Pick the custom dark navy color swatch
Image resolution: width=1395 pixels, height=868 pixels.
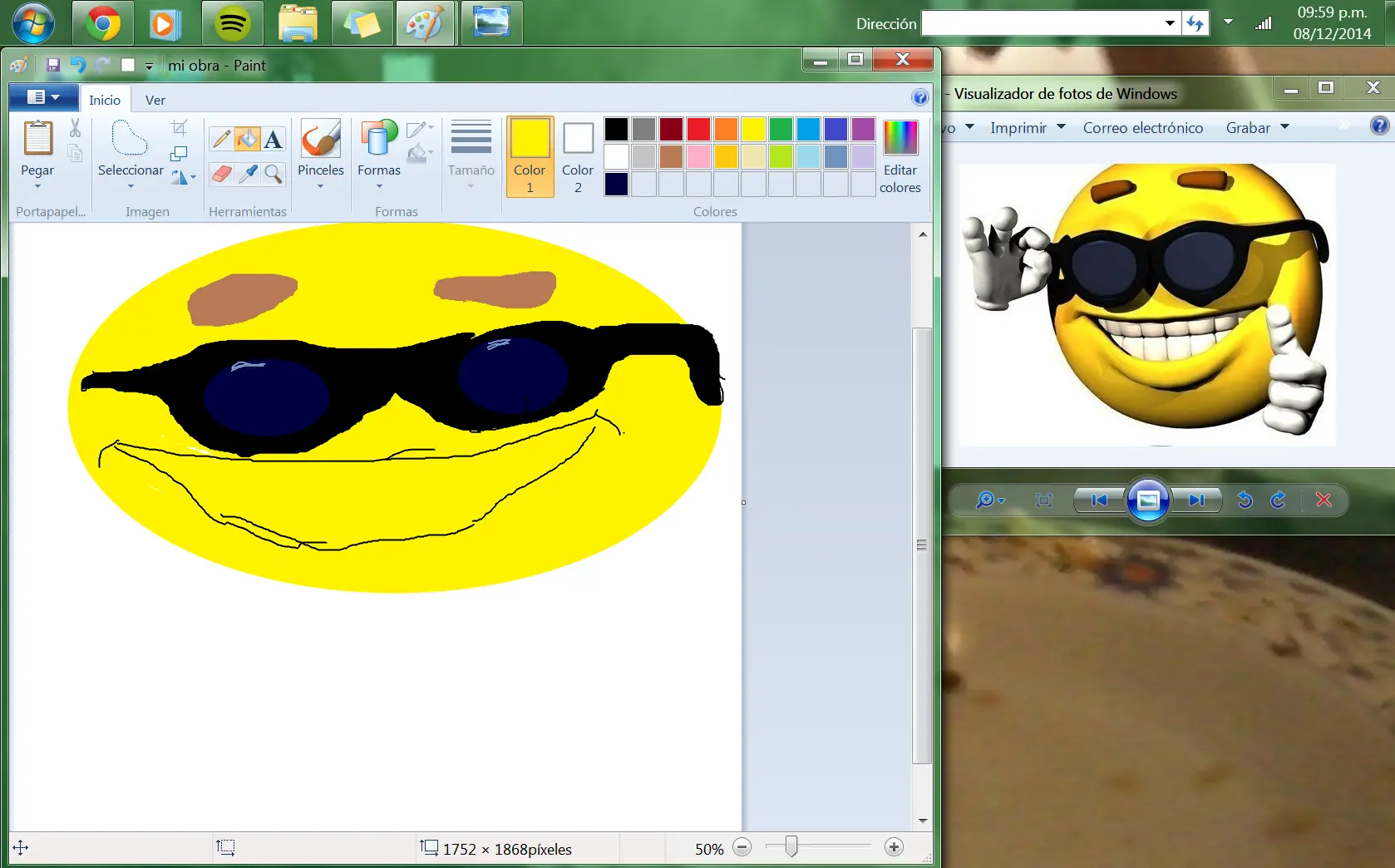click(616, 184)
